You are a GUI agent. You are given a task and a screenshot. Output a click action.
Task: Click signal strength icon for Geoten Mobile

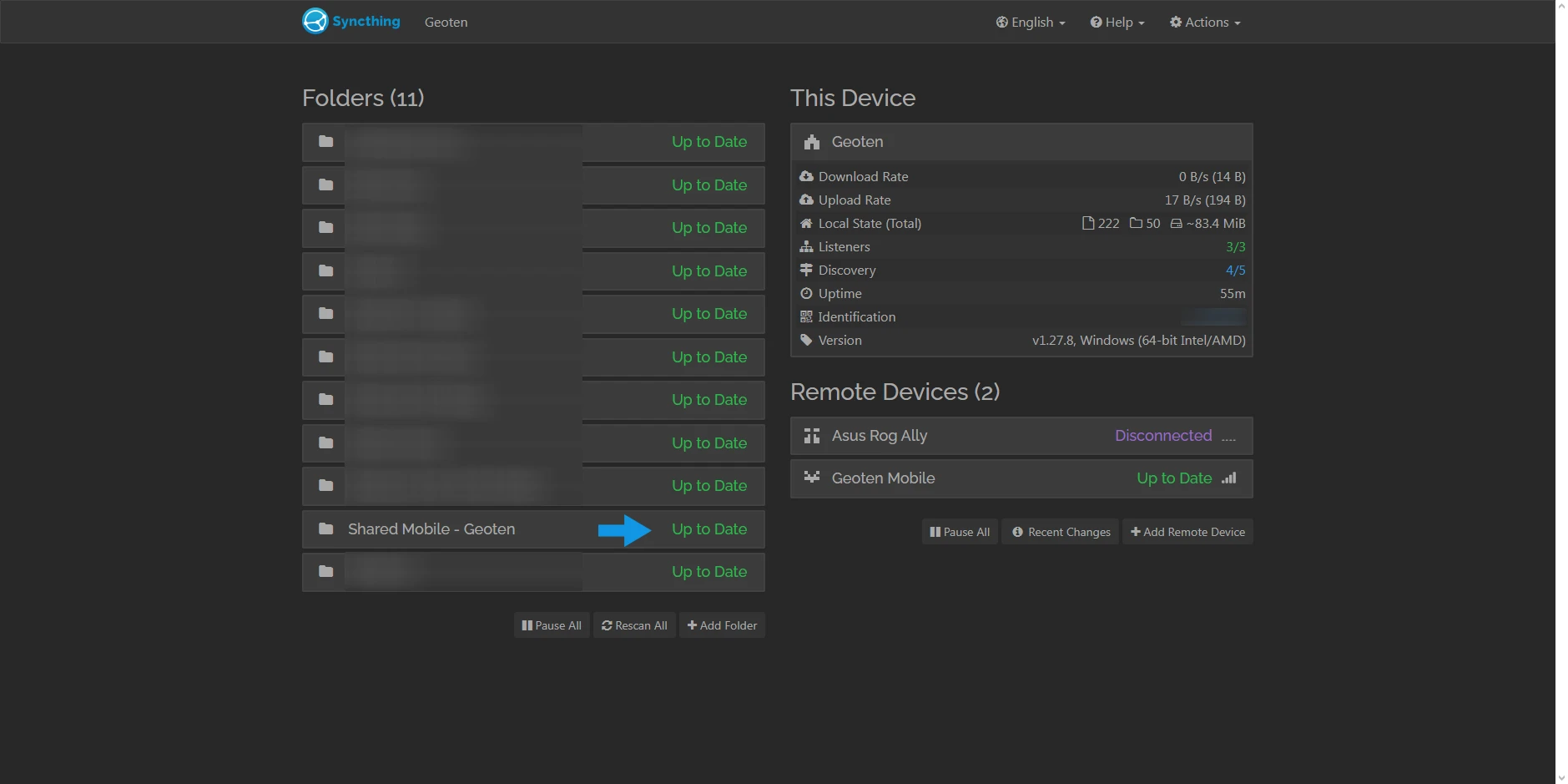(1228, 478)
